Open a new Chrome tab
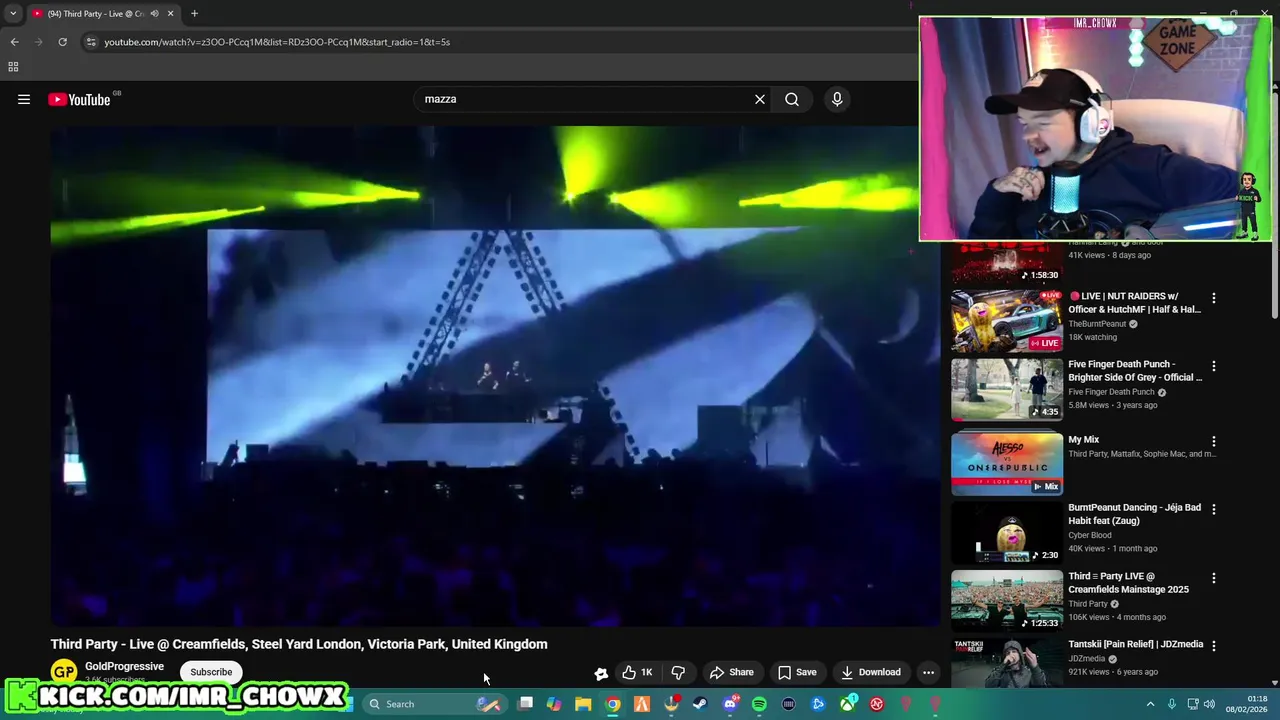This screenshot has height=720, width=1280. [x=194, y=14]
